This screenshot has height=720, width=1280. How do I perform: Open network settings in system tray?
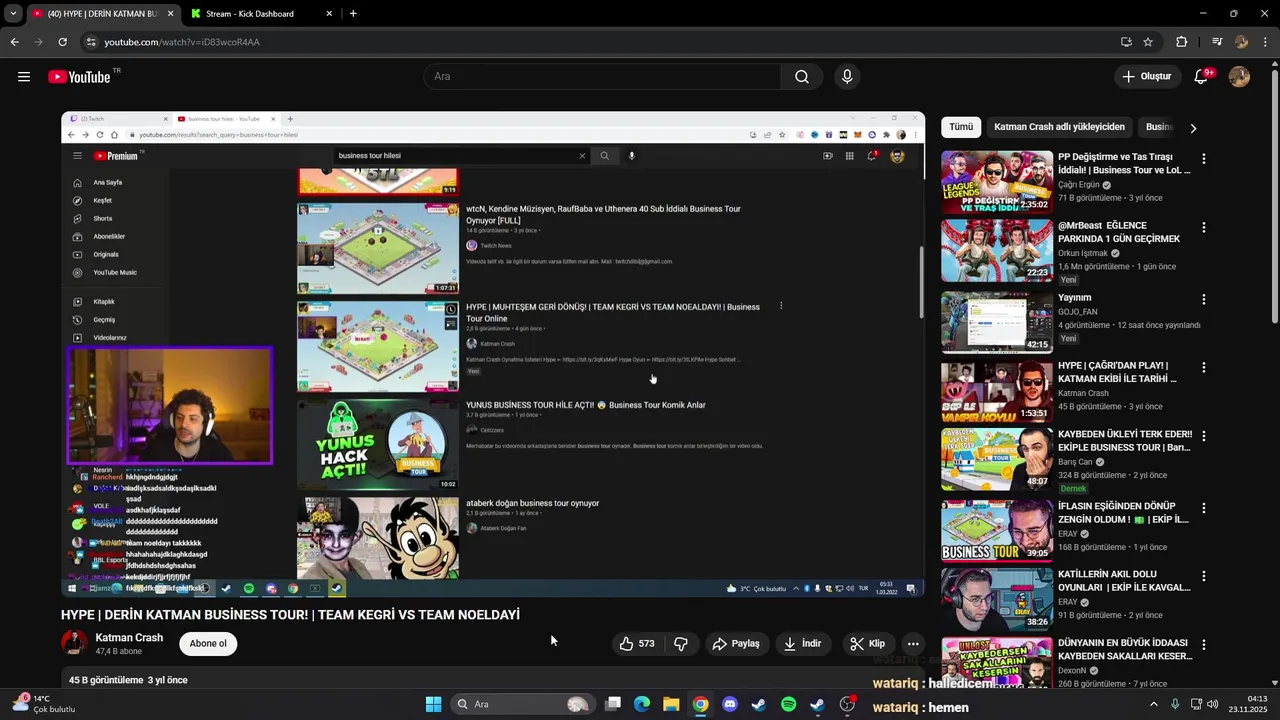[x=1196, y=704]
